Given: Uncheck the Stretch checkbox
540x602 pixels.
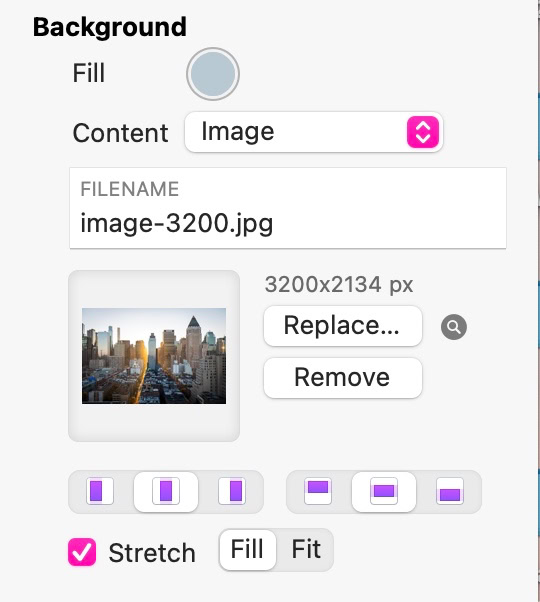Looking at the screenshot, I should tap(82, 552).
